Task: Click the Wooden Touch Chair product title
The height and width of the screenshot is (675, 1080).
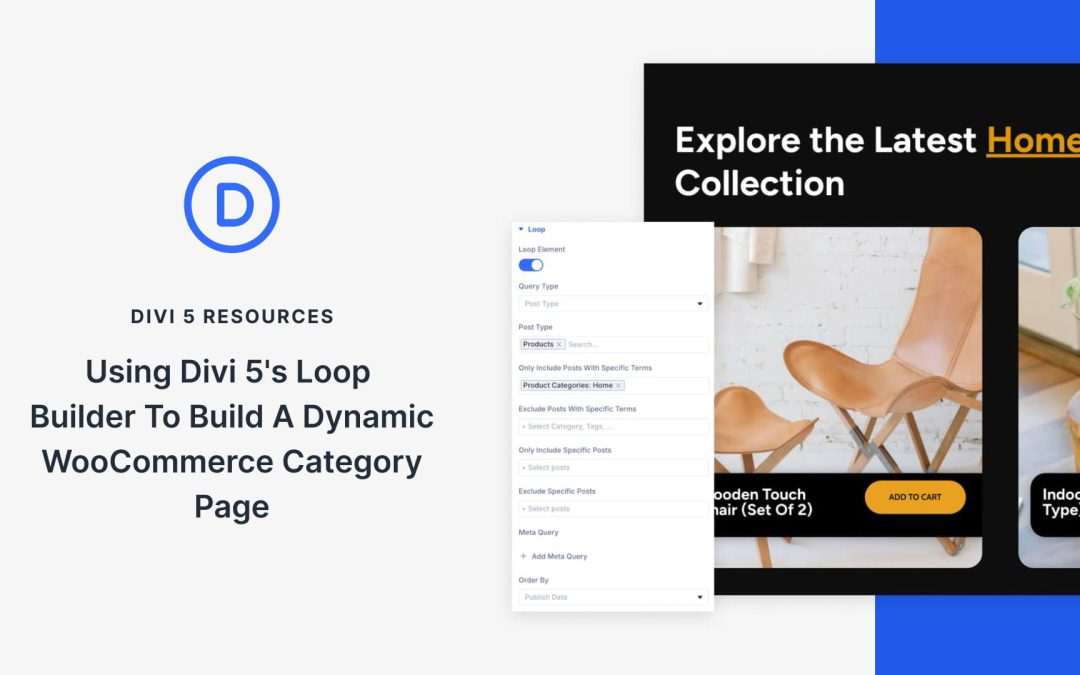Action: (x=763, y=502)
